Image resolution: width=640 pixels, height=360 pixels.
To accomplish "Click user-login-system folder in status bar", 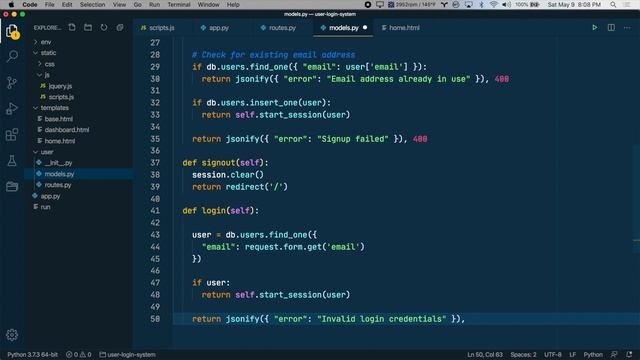I will tap(127, 354).
